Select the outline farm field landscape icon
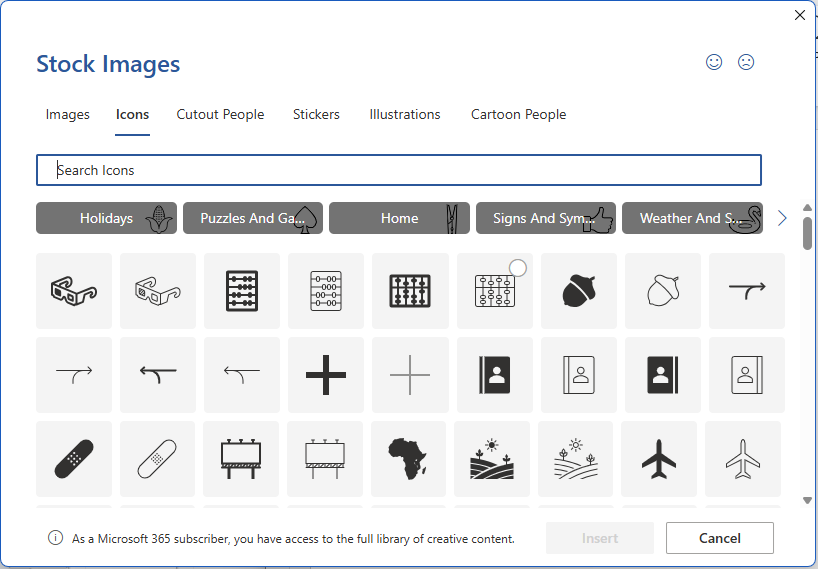The width and height of the screenshot is (818, 569). (575, 458)
